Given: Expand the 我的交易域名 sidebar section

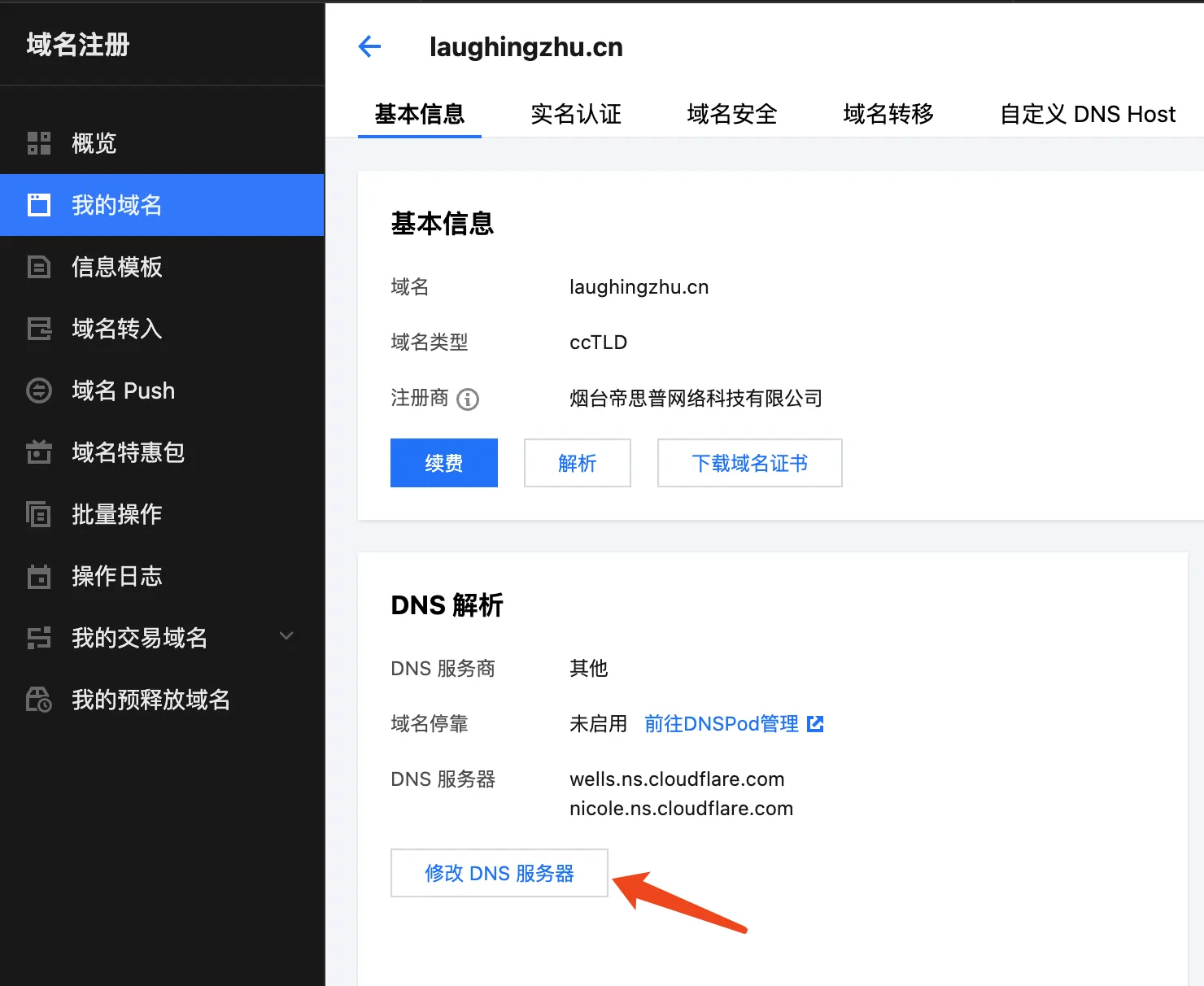Looking at the screenshot, I should click(286, 636).
